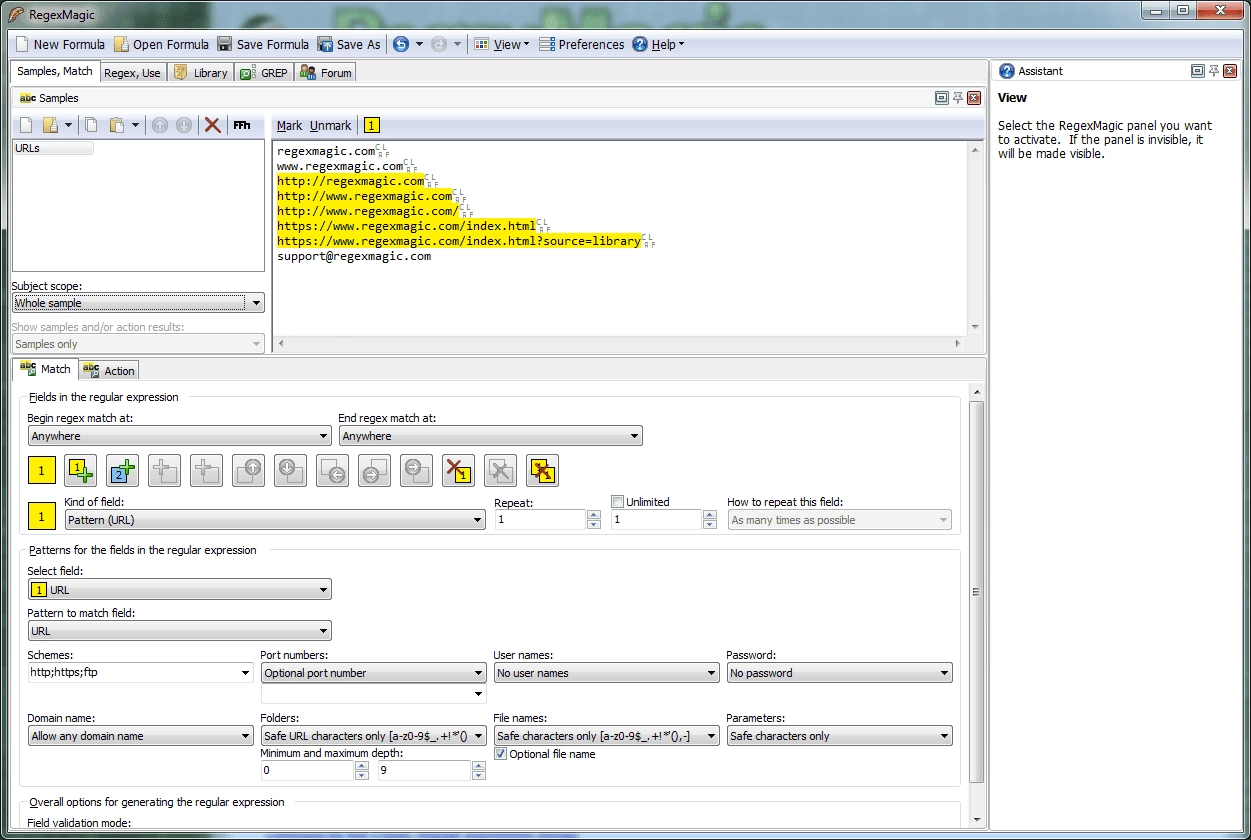This screenshot has height=840, width=1251.
Task: Click the delete field red X icon
Action: tap(458, 470)
